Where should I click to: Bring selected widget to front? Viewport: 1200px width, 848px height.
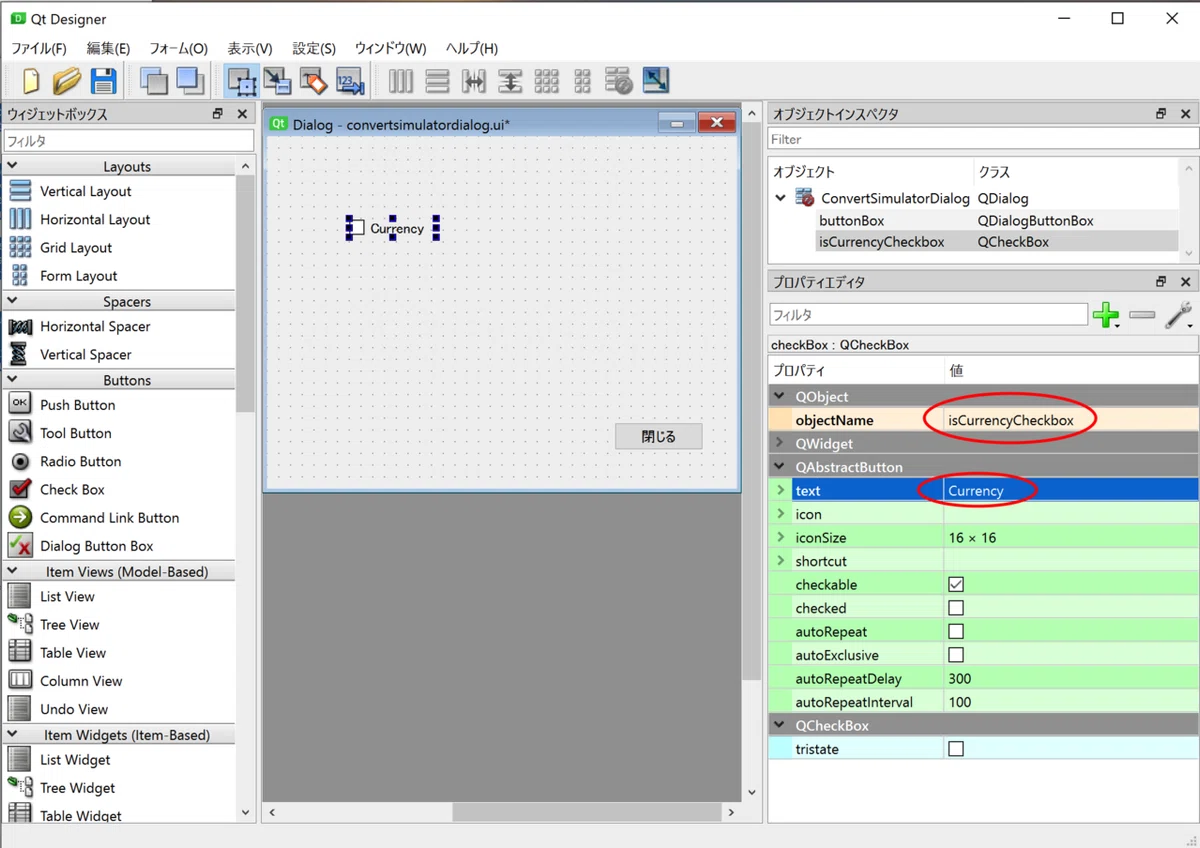pyautogui.click(x=190, y=81)
